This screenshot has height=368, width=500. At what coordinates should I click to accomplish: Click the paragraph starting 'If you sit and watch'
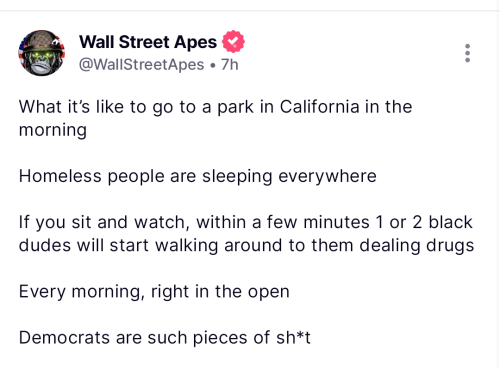click(246, 234)
